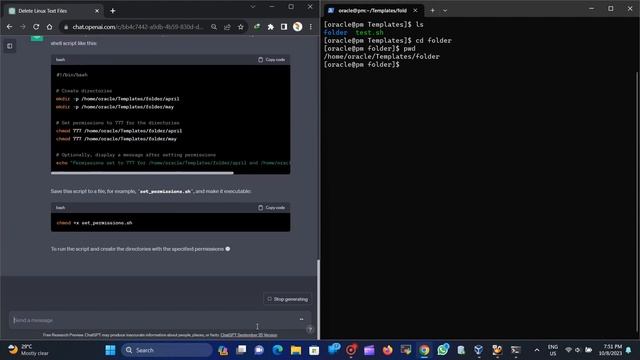Image resolution: width=640 pixels, height=360 pixels.
Task: Select the Delete Linux Text Files tab
Action: (54, 11)
